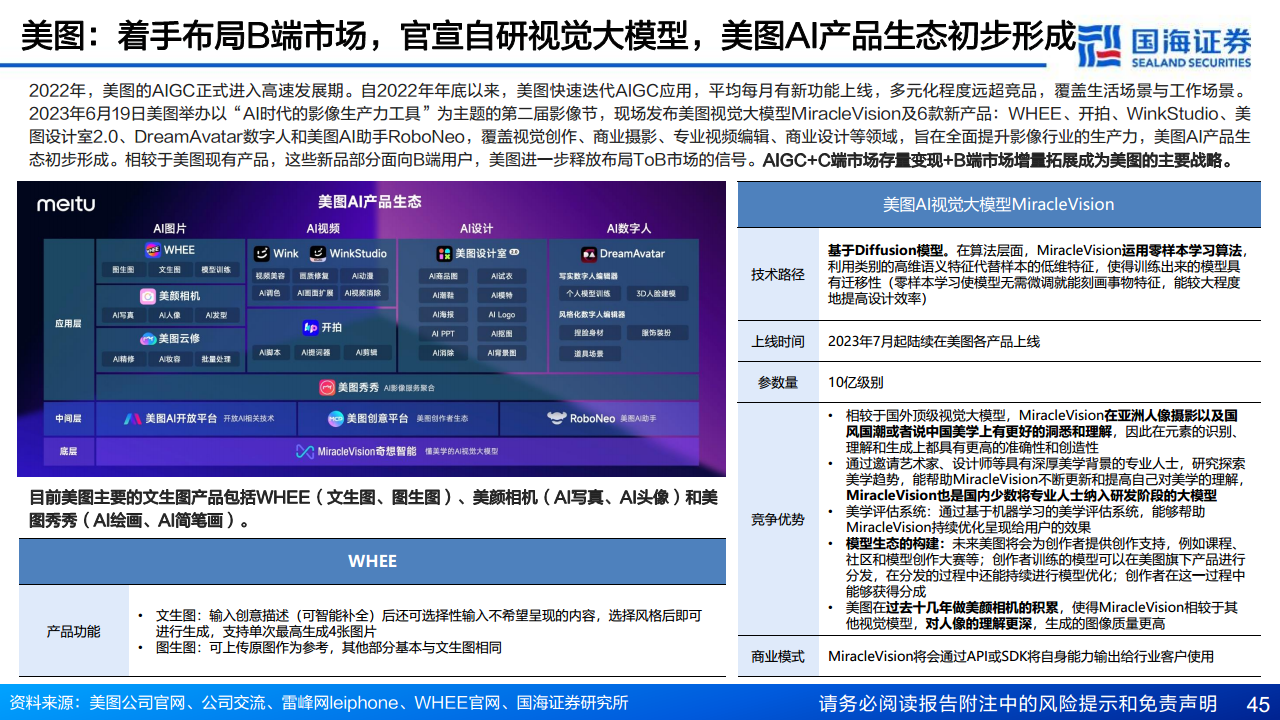Screen dimensions: 1280x720
Task: Select the 画质修复 chip
Action: (x=315, y=276)
